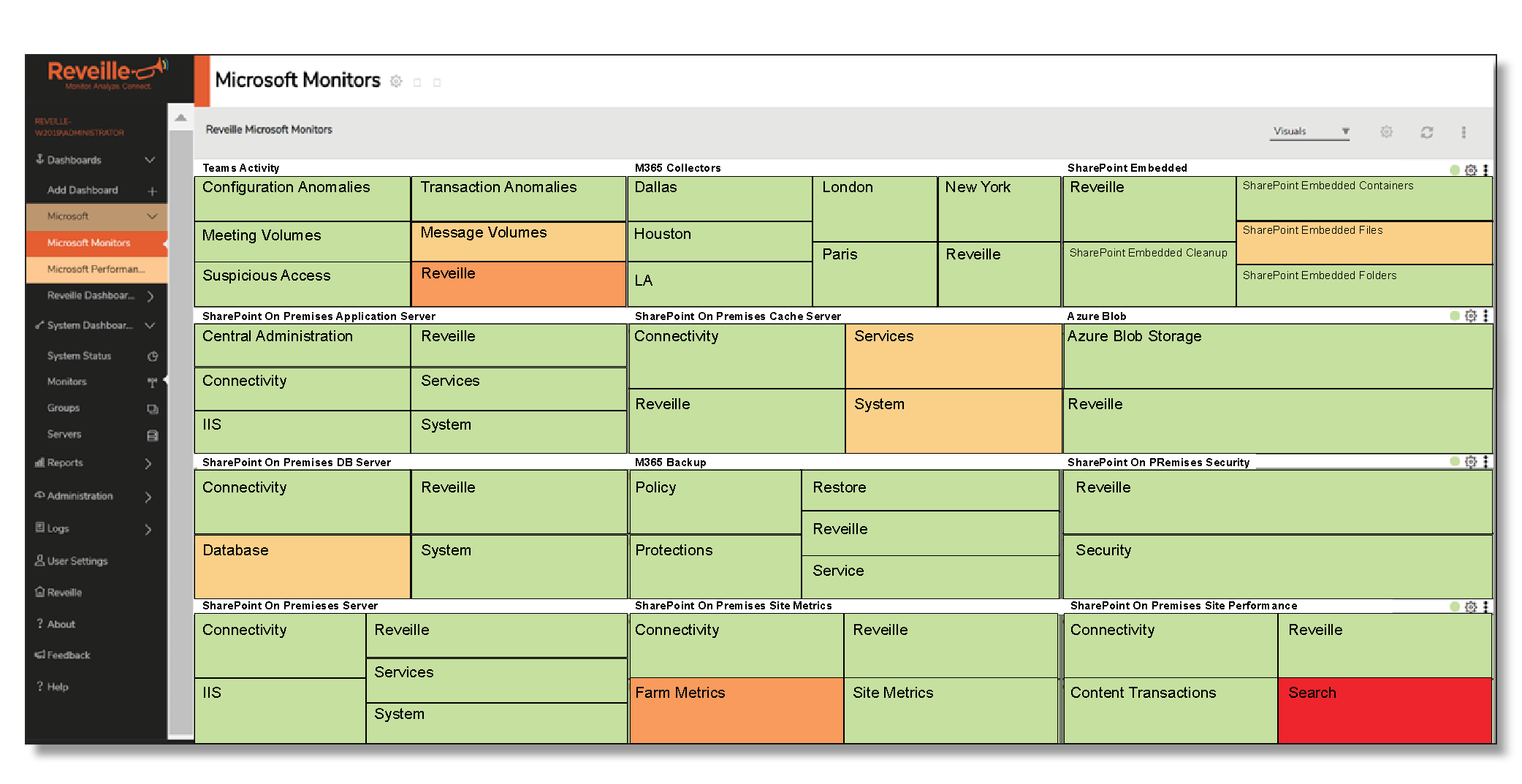1522x784 pixels.
Task: Open the SharePoint Embedded Files tile
Action: coord(1363,243)
